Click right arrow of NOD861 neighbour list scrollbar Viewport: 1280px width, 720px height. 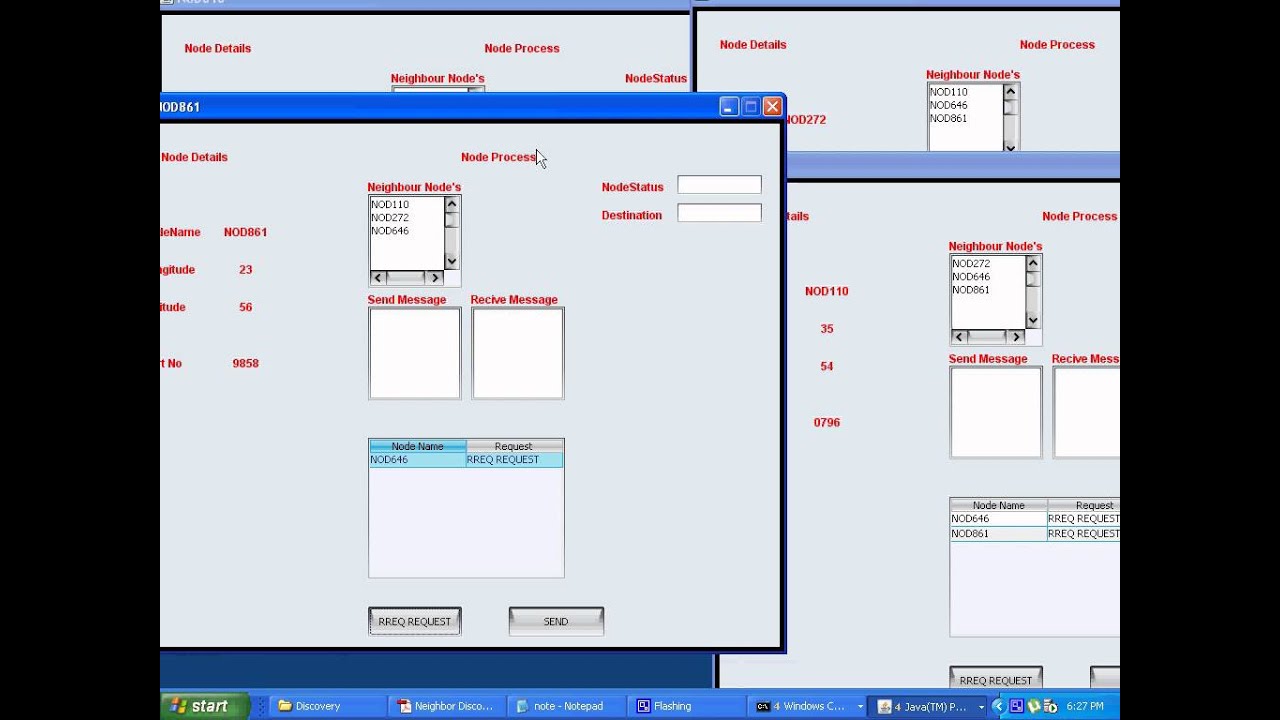435,277
